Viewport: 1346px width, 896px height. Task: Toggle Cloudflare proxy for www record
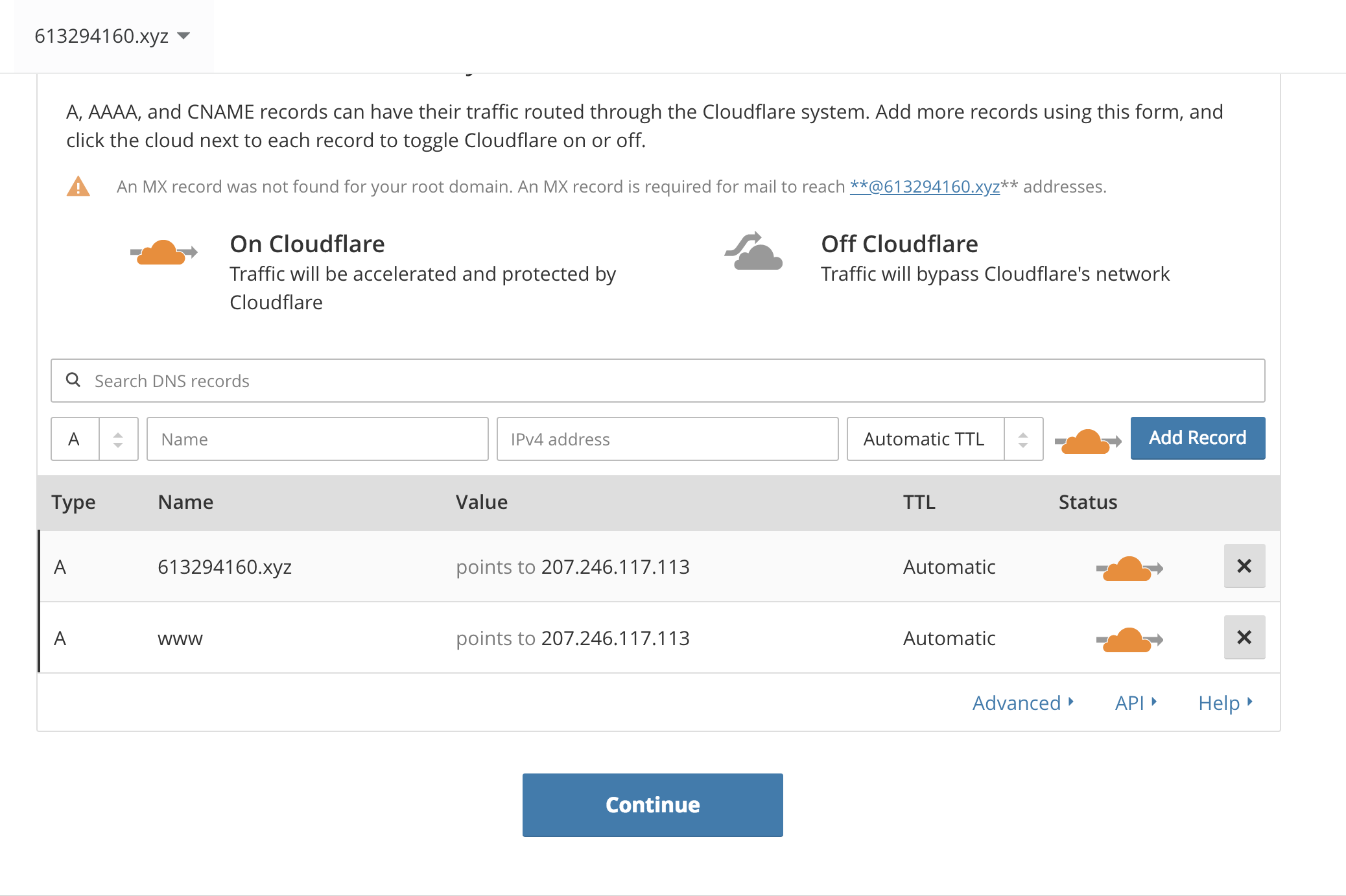(1129, 639)
